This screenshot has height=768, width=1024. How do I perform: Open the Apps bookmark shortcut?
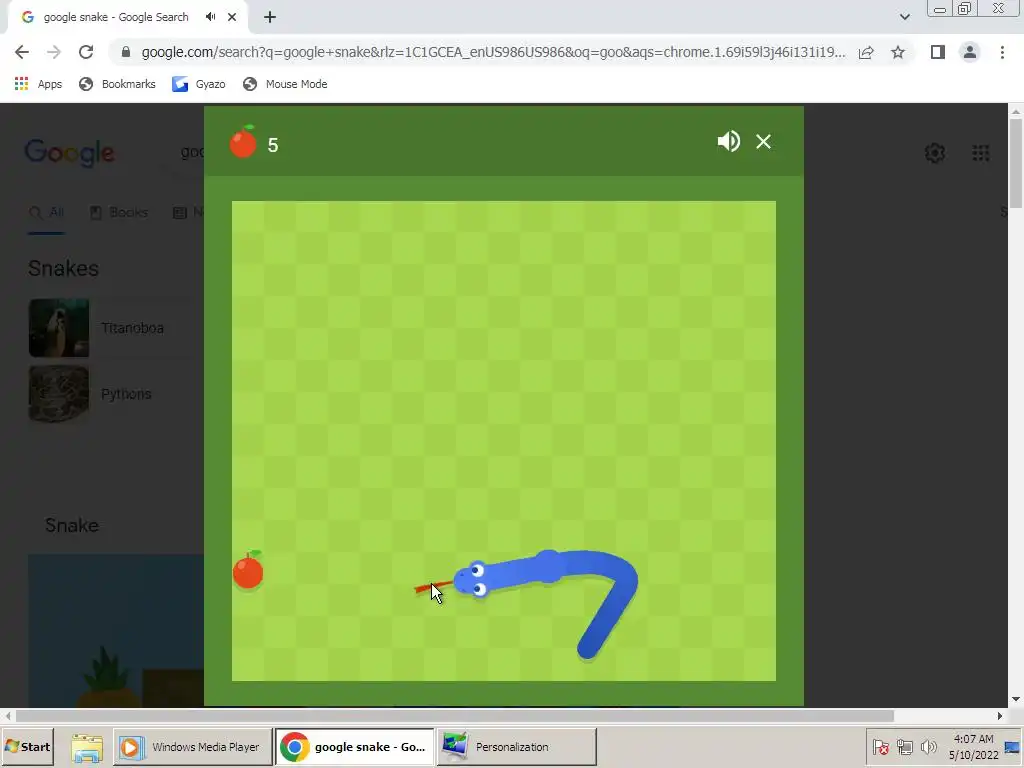click(38, 84)
